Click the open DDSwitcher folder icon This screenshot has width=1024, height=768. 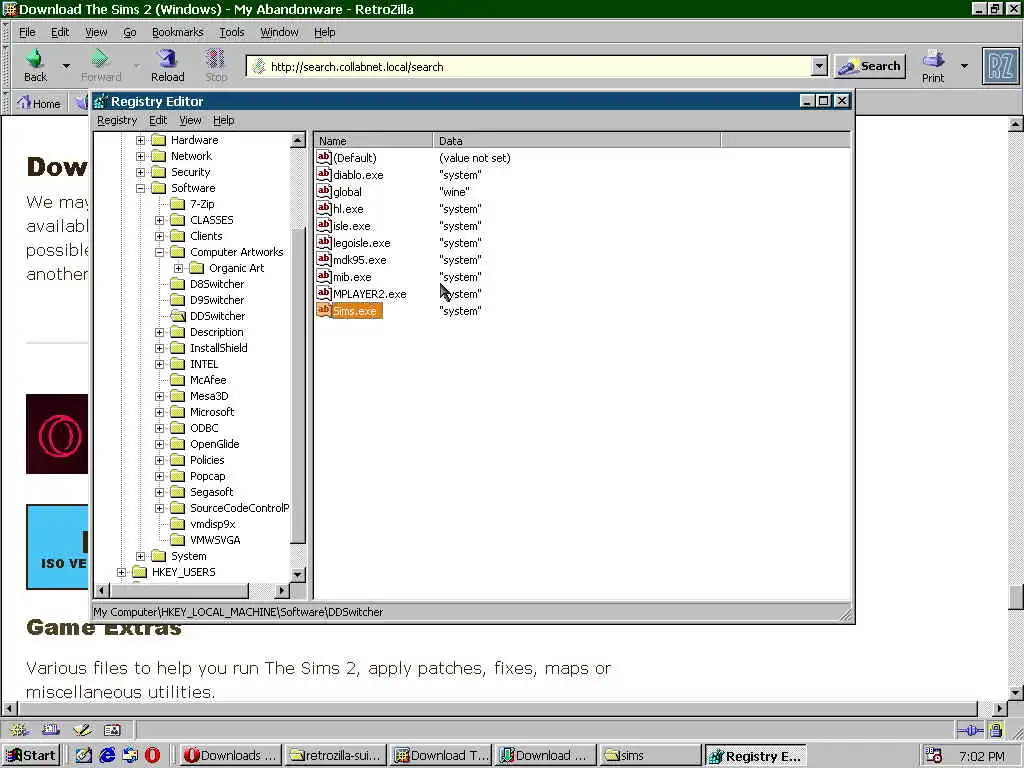click(178, 316)
